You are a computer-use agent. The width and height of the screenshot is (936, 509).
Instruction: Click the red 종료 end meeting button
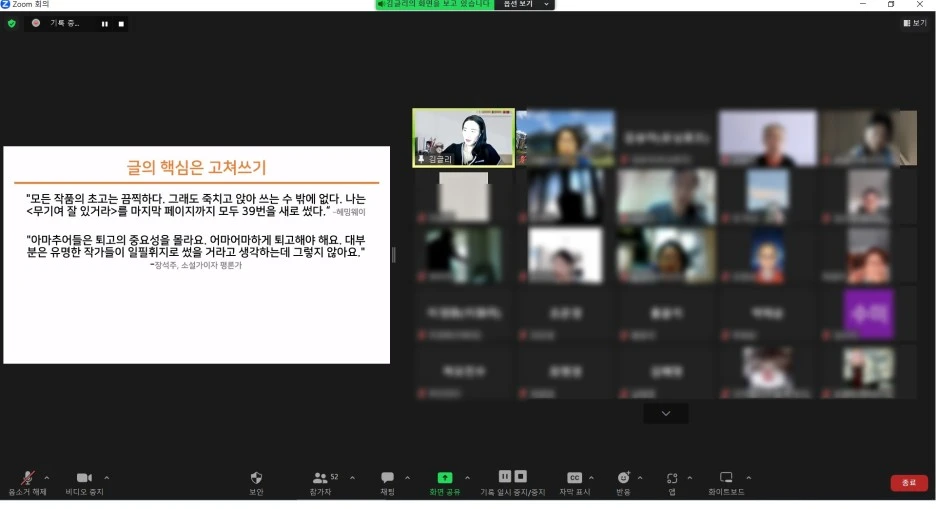909,483
